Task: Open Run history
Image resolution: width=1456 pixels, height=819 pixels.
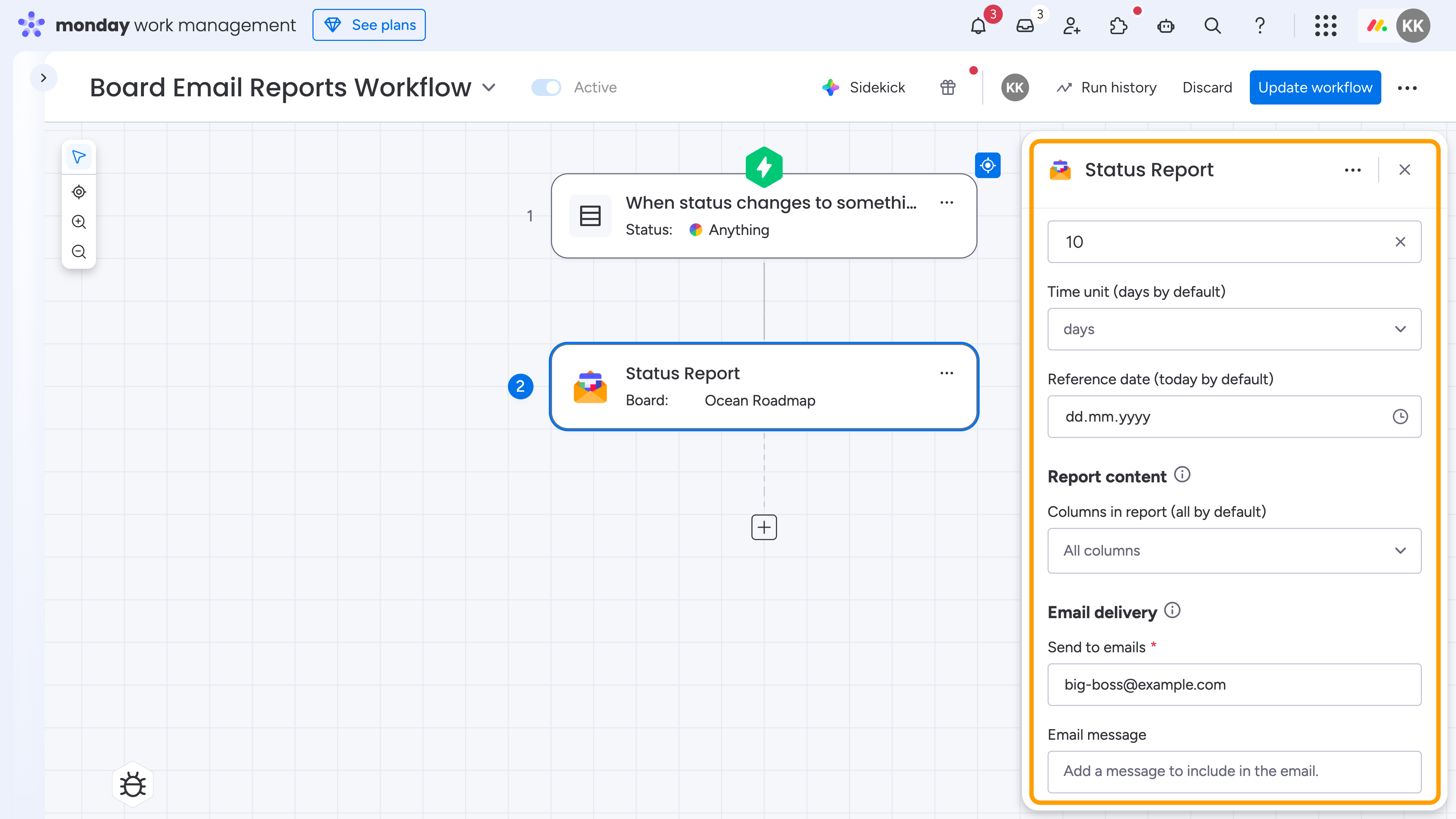Action: point(1107,87)
